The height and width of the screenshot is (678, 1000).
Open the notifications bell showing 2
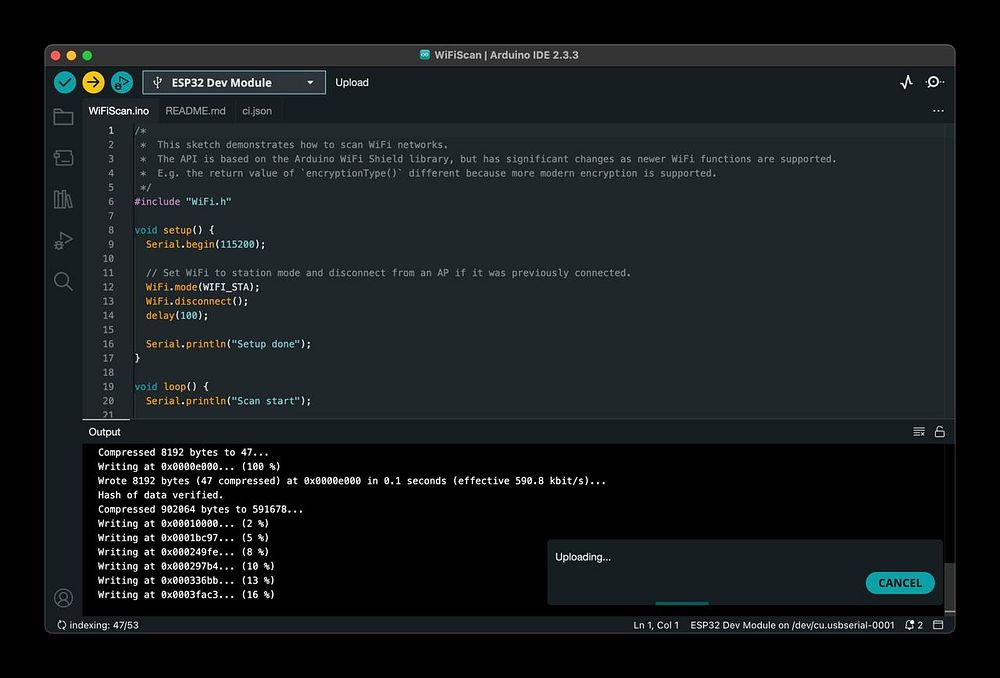pos(914,625)
